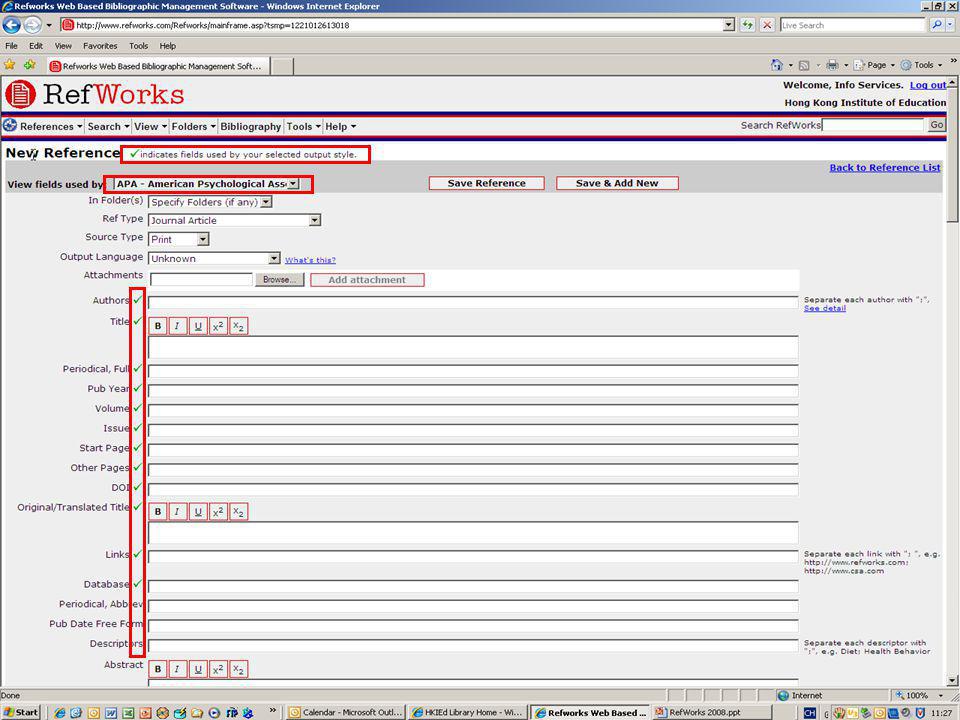Click into the Search RefWorks box
This screenshot has height=720, width=960.
coord(872,125)
